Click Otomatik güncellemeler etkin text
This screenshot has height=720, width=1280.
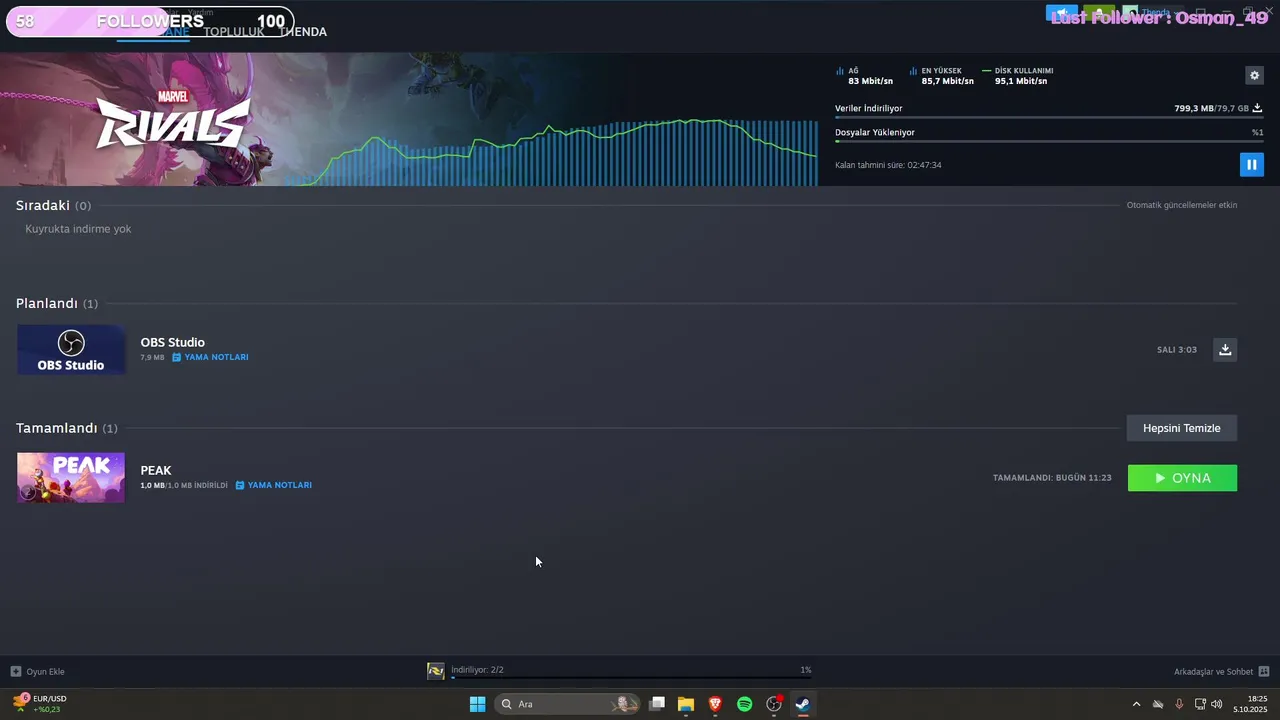(x=1182, y=205)
